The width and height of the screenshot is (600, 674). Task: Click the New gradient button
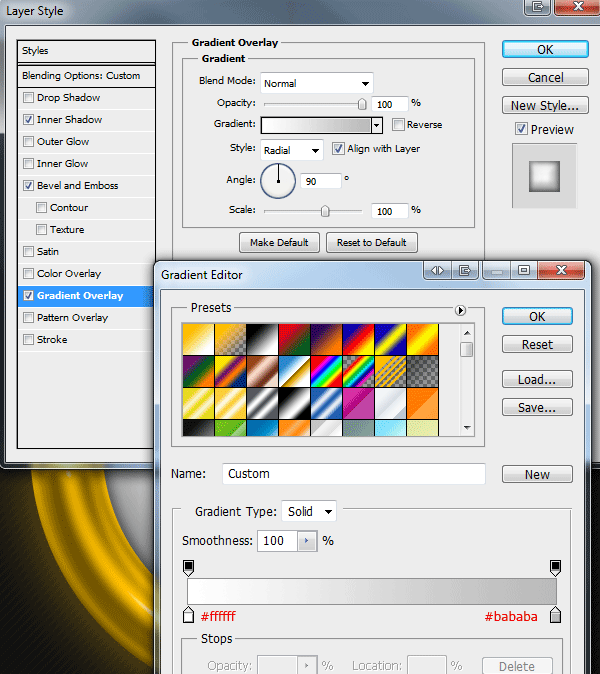pos(537,474)
